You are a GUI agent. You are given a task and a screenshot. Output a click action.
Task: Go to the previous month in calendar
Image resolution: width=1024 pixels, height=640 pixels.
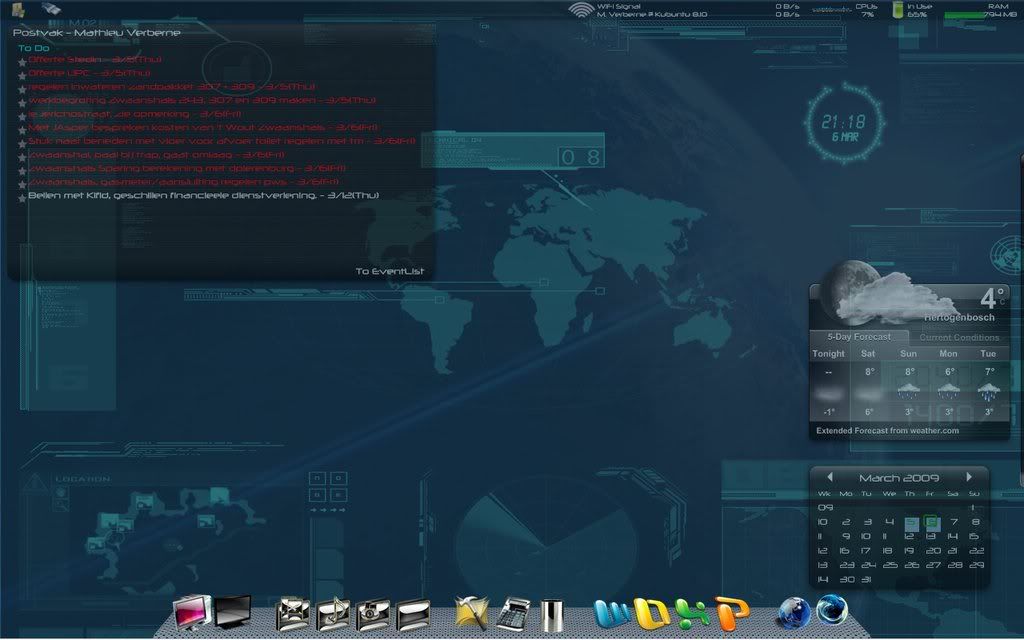(x=829, y=477)
